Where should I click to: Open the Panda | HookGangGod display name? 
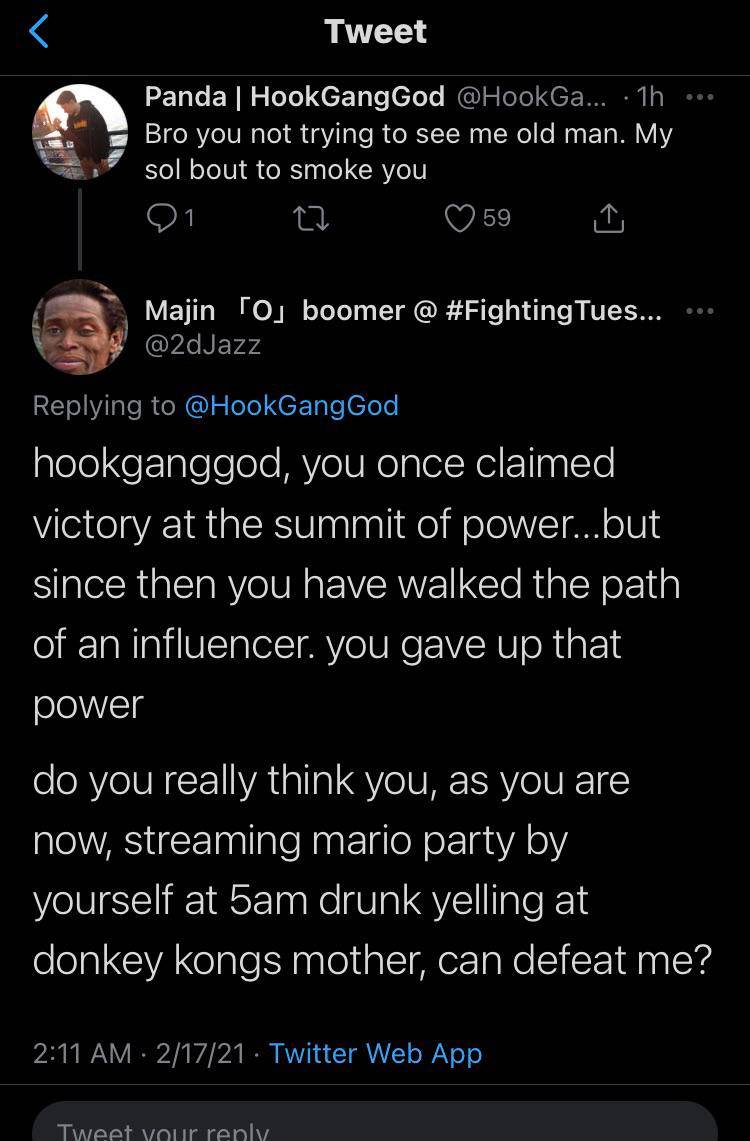pos(295,96)
